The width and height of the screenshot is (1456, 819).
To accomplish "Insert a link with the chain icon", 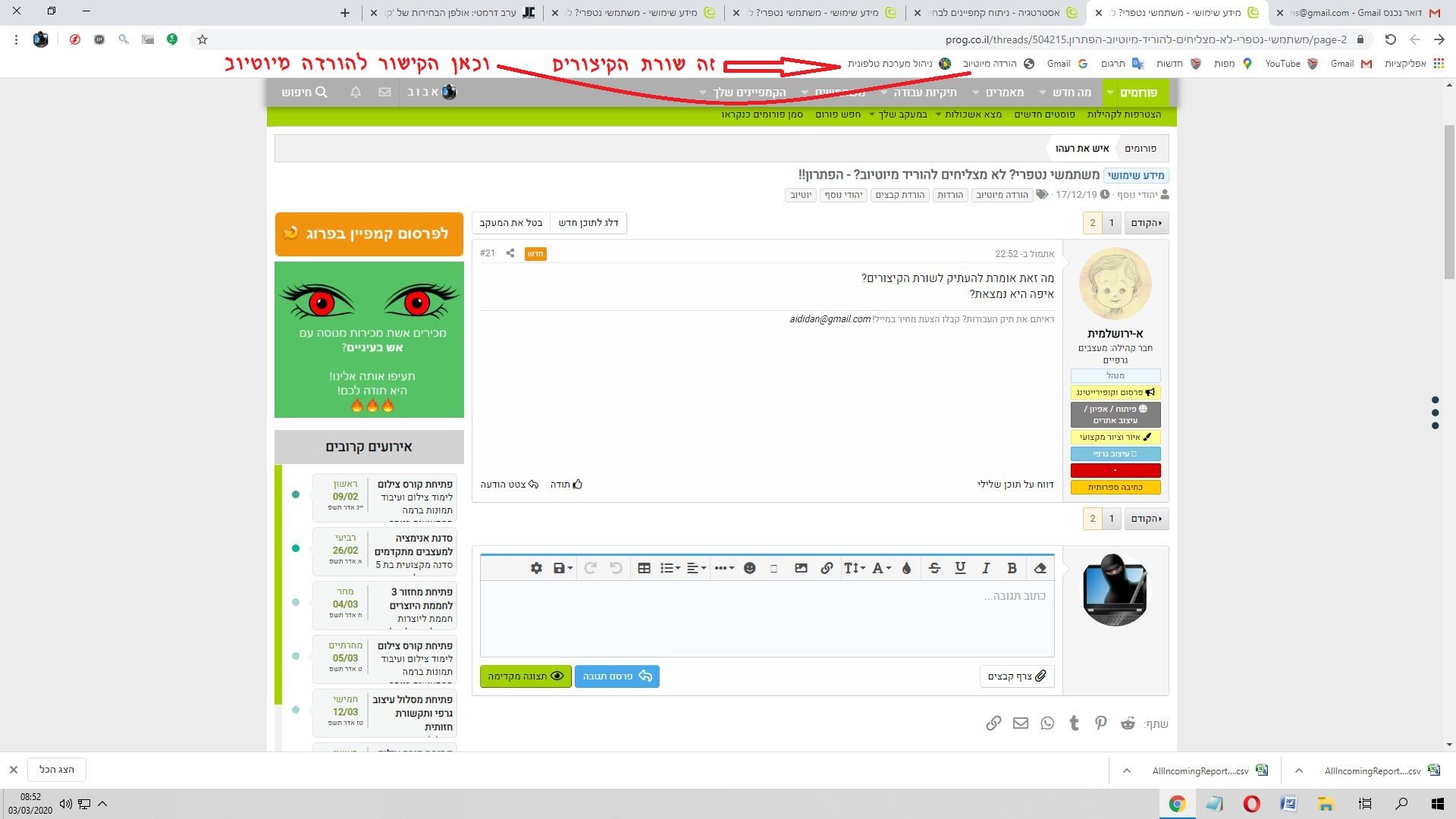I will [827, 568].
